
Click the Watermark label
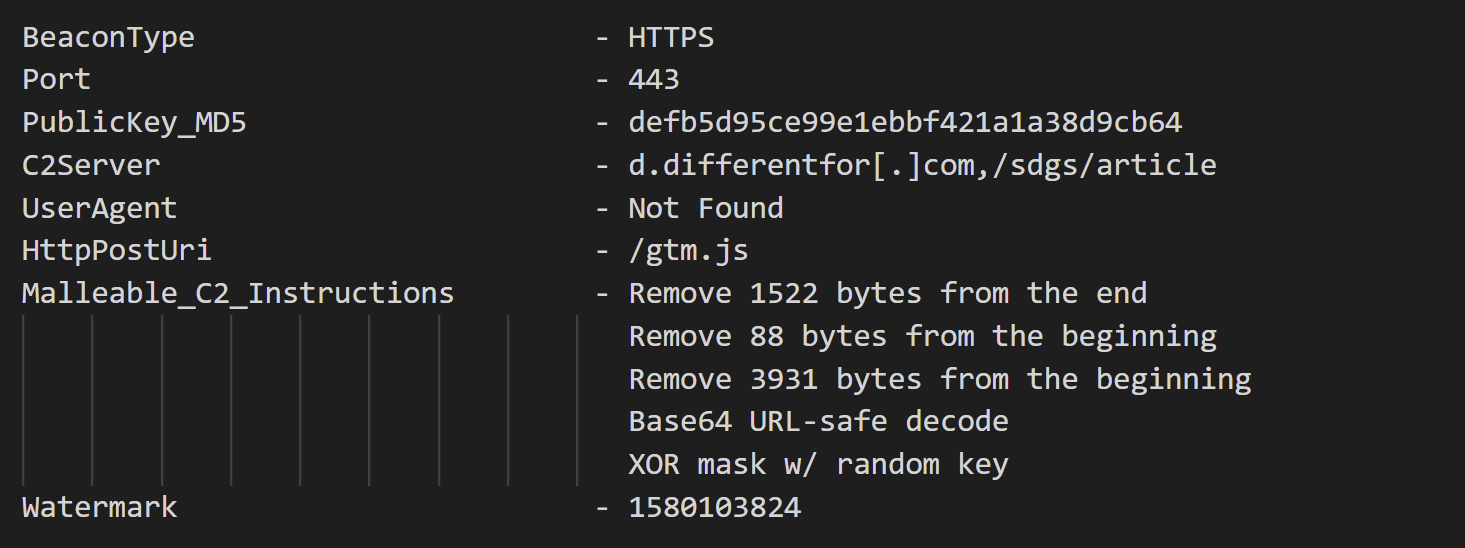pyautogui.click(x=99, y=506)
